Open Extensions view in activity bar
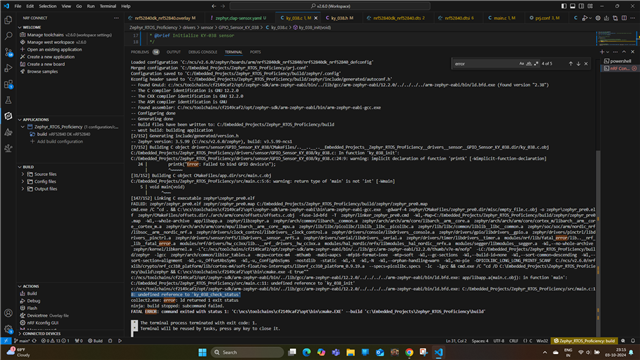 coord(8,84)
